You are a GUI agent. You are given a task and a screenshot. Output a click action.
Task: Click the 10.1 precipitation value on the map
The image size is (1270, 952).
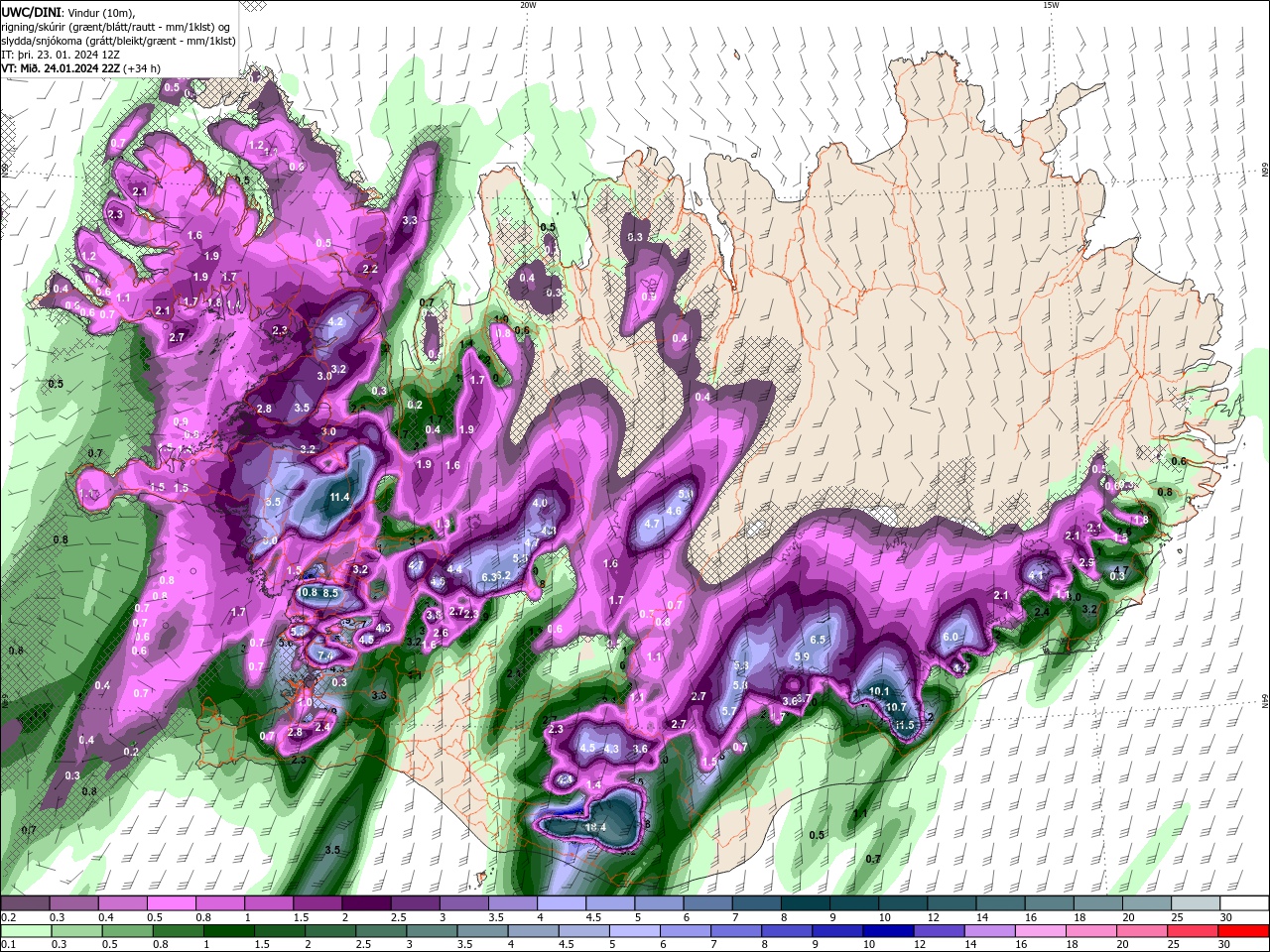879,691
